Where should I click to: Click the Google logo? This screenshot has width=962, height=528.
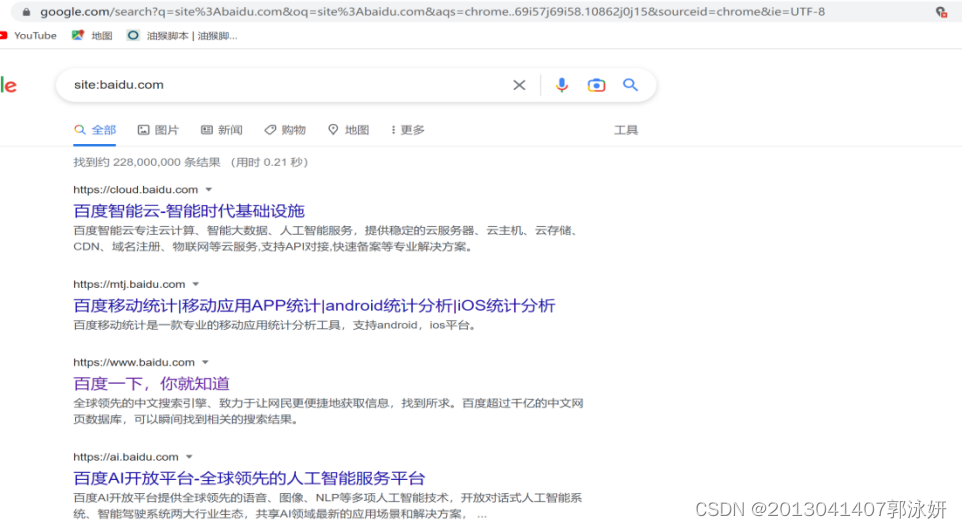coord(8,85)
